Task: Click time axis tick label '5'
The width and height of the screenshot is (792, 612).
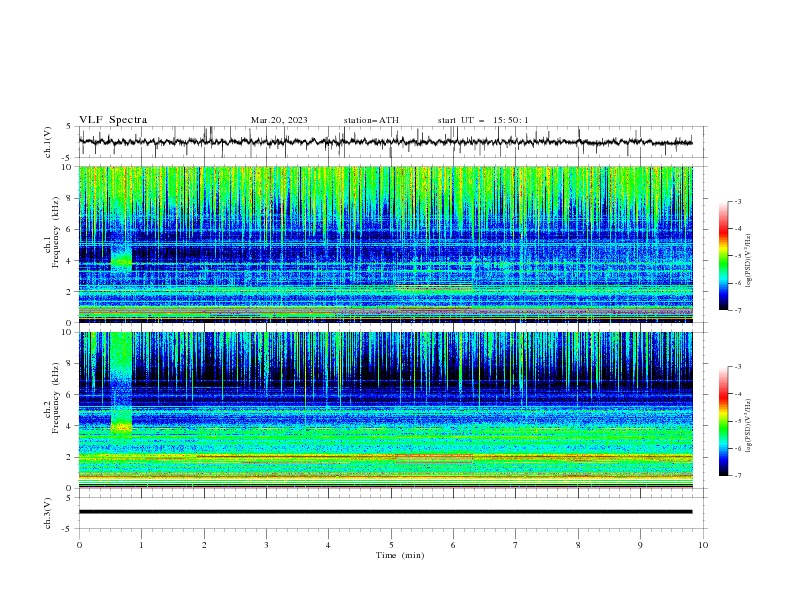Action: (x=391, y=545)
